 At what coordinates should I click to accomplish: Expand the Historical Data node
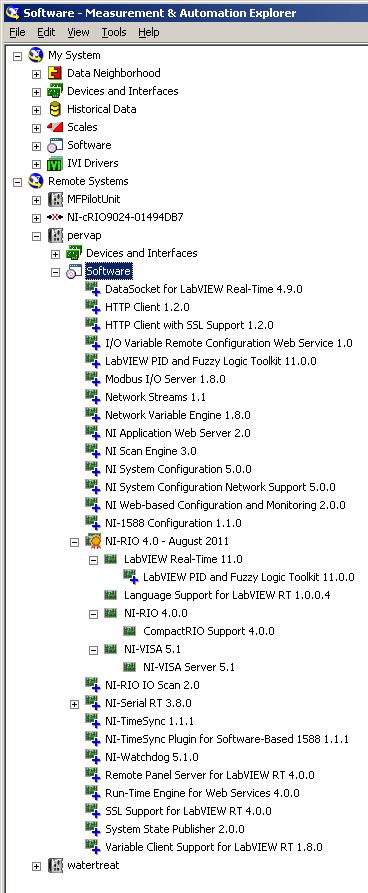[x=36, y=110]
